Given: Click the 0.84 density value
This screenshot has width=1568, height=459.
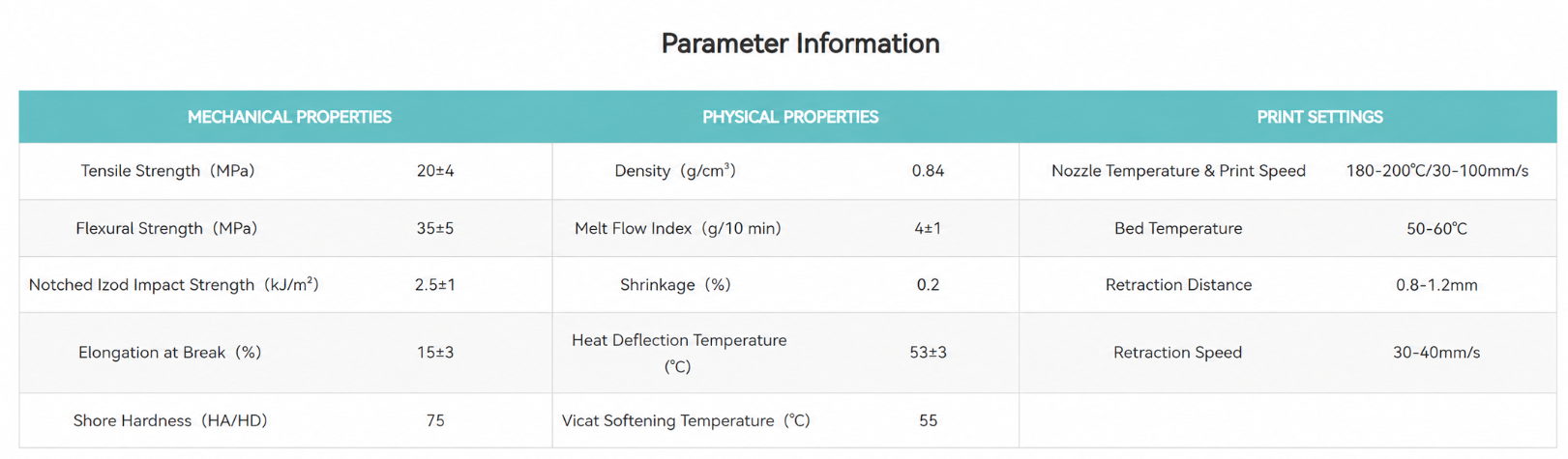Looking at the screenshot, I should [x=928, y=171].
